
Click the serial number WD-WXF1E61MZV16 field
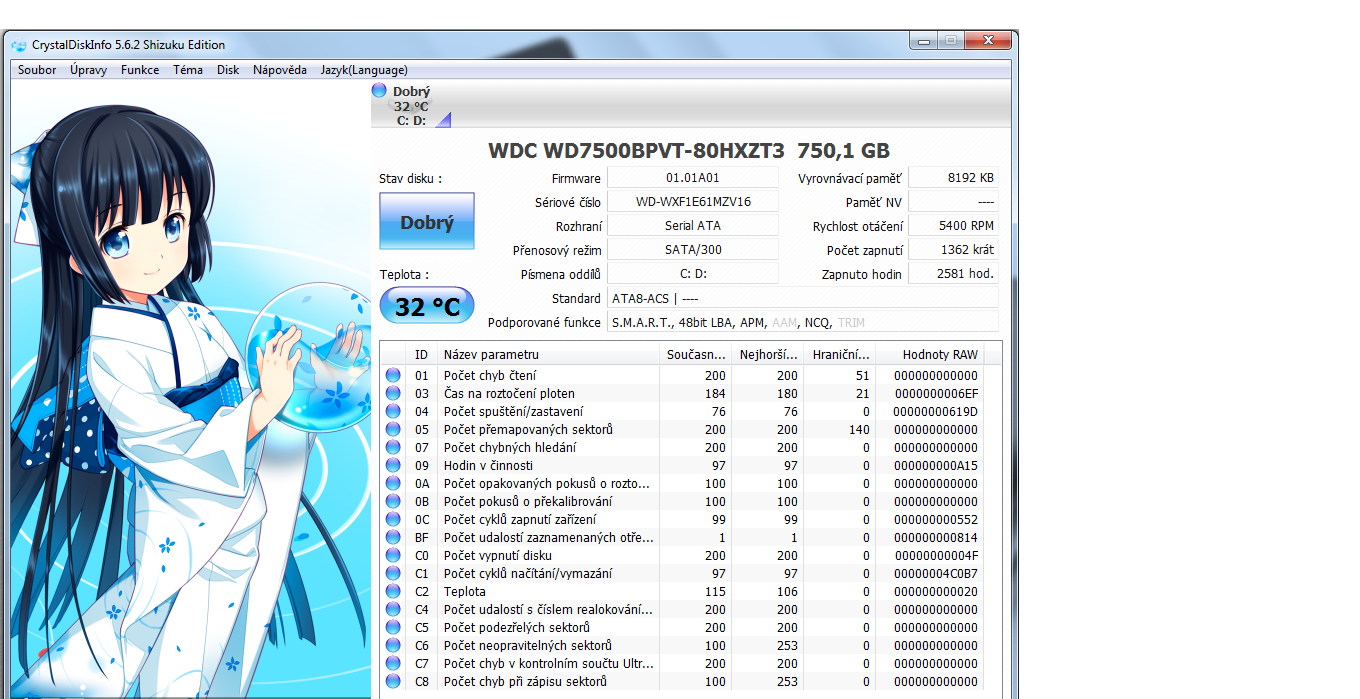[x=693, y=202]
